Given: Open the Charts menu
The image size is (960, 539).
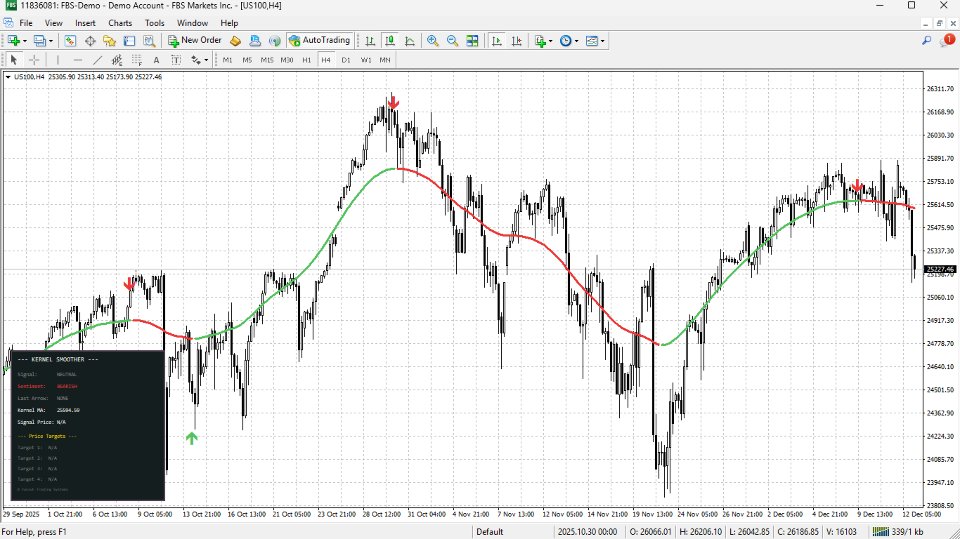Looking at the screenshot, I should pos(120,23).
